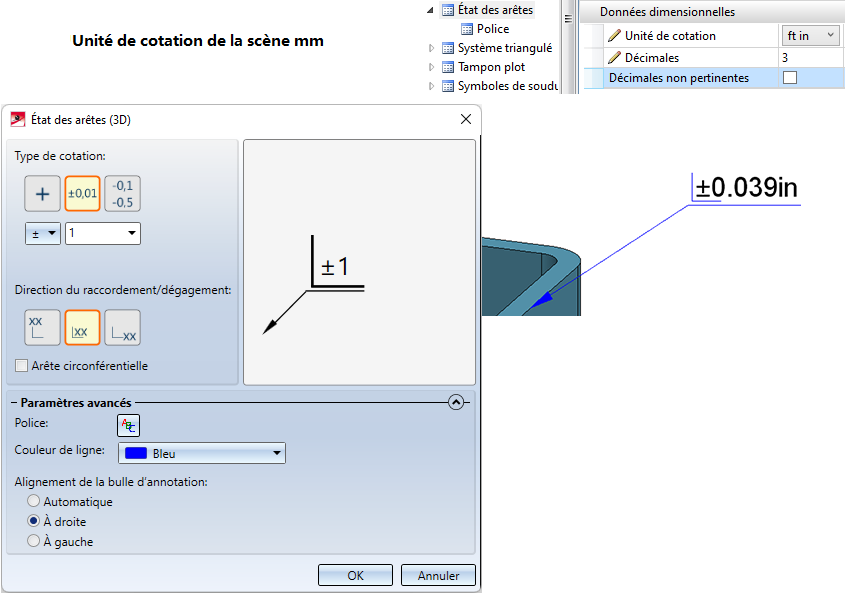Open the ± sign dropdown
Screen dimensions: 845x593
pyautogui.click(x=43, y=233)
